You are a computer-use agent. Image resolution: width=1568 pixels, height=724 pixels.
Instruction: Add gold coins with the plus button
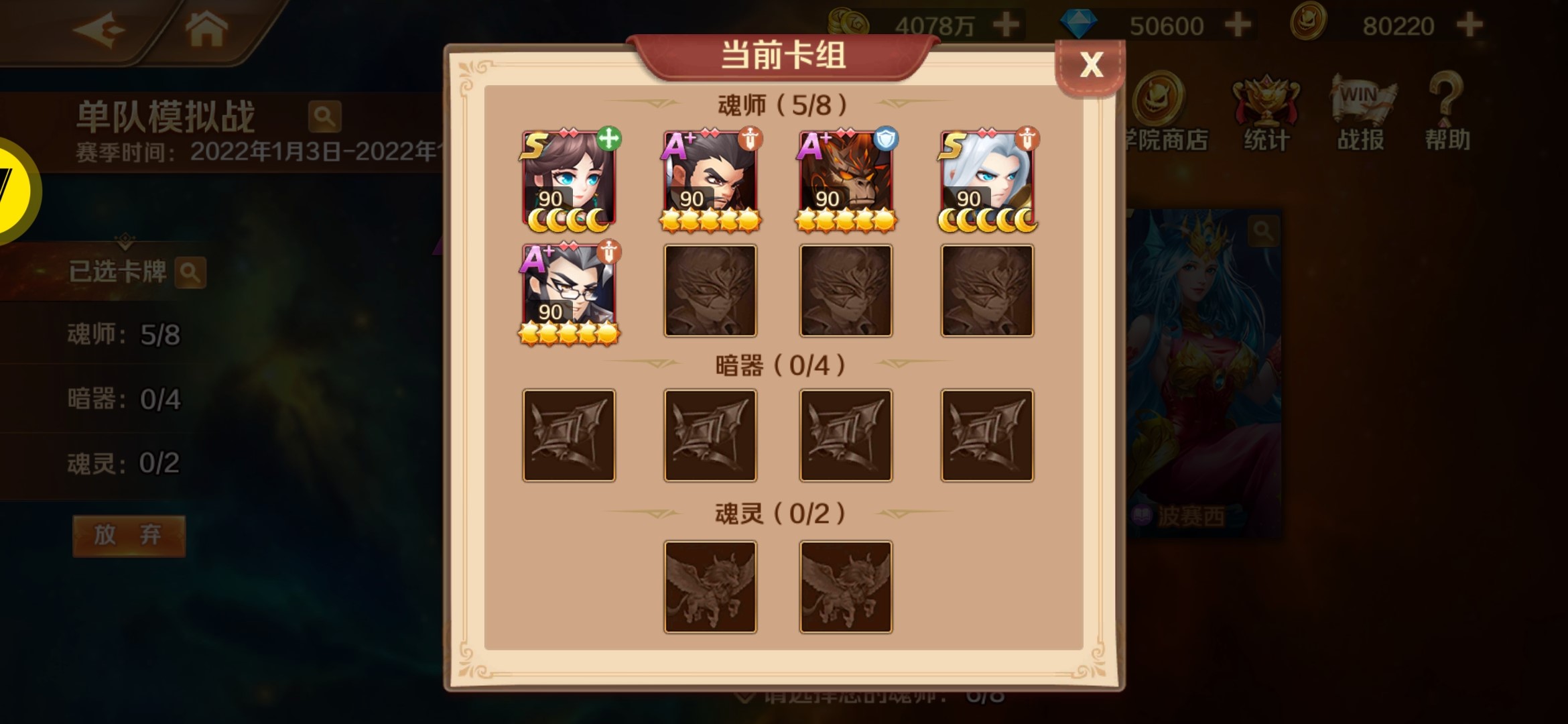[x=1006, y=25]
